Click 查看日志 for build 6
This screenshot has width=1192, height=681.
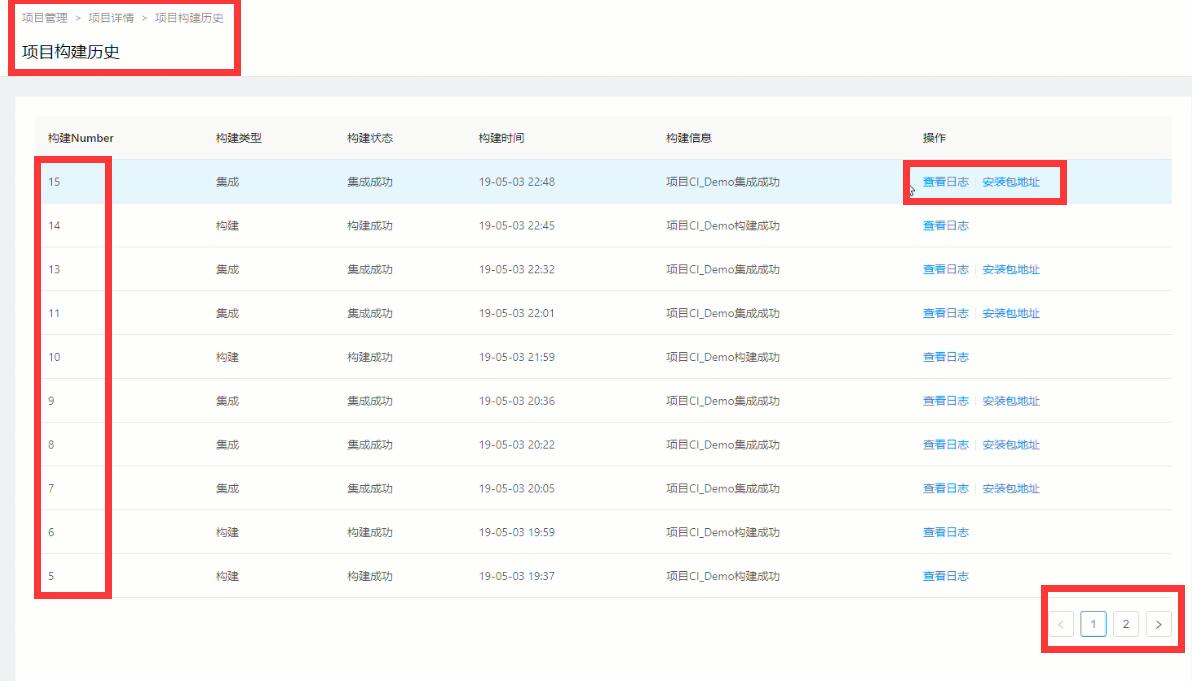point(946,532)
